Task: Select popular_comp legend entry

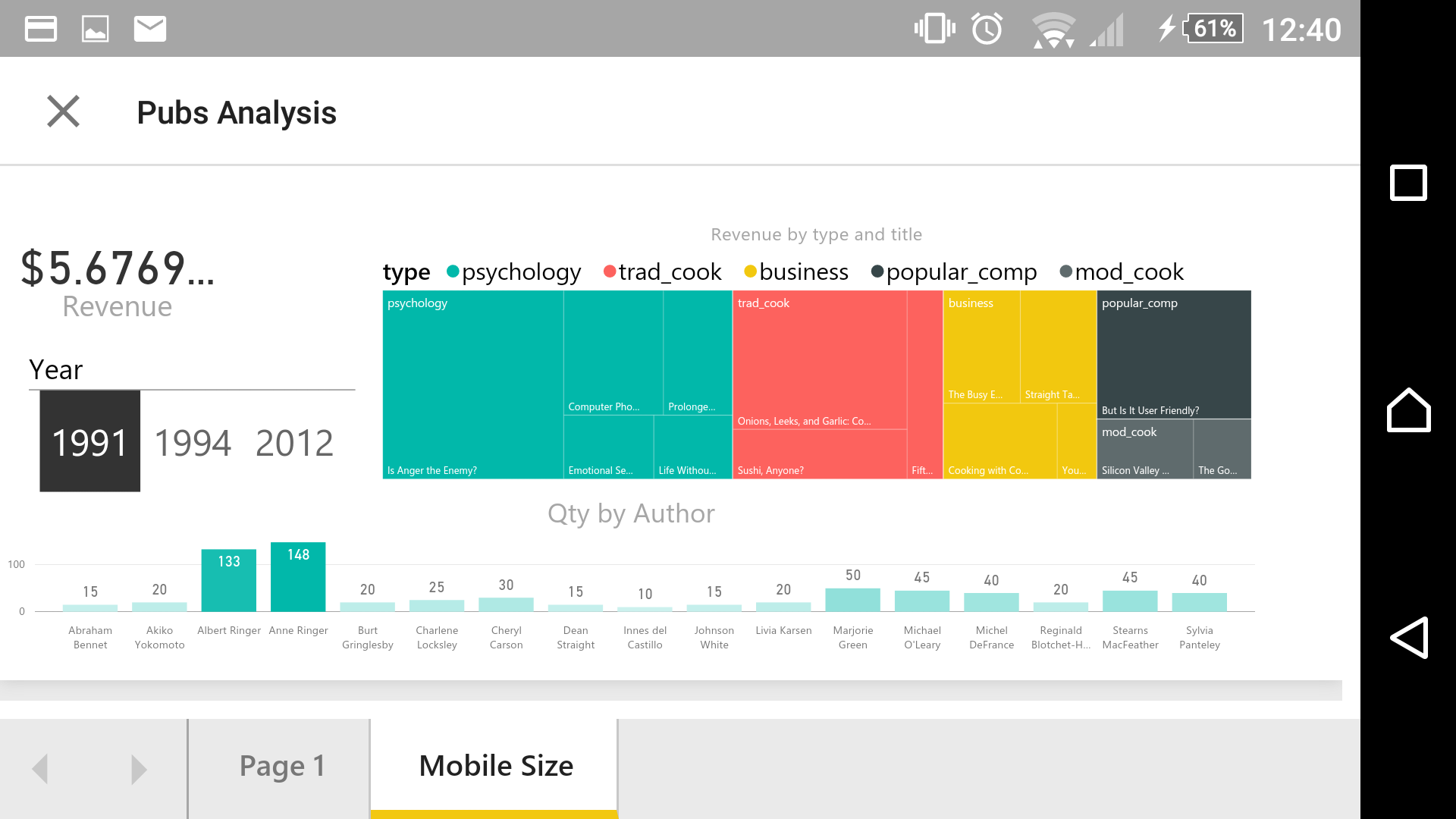Action: 954,271
